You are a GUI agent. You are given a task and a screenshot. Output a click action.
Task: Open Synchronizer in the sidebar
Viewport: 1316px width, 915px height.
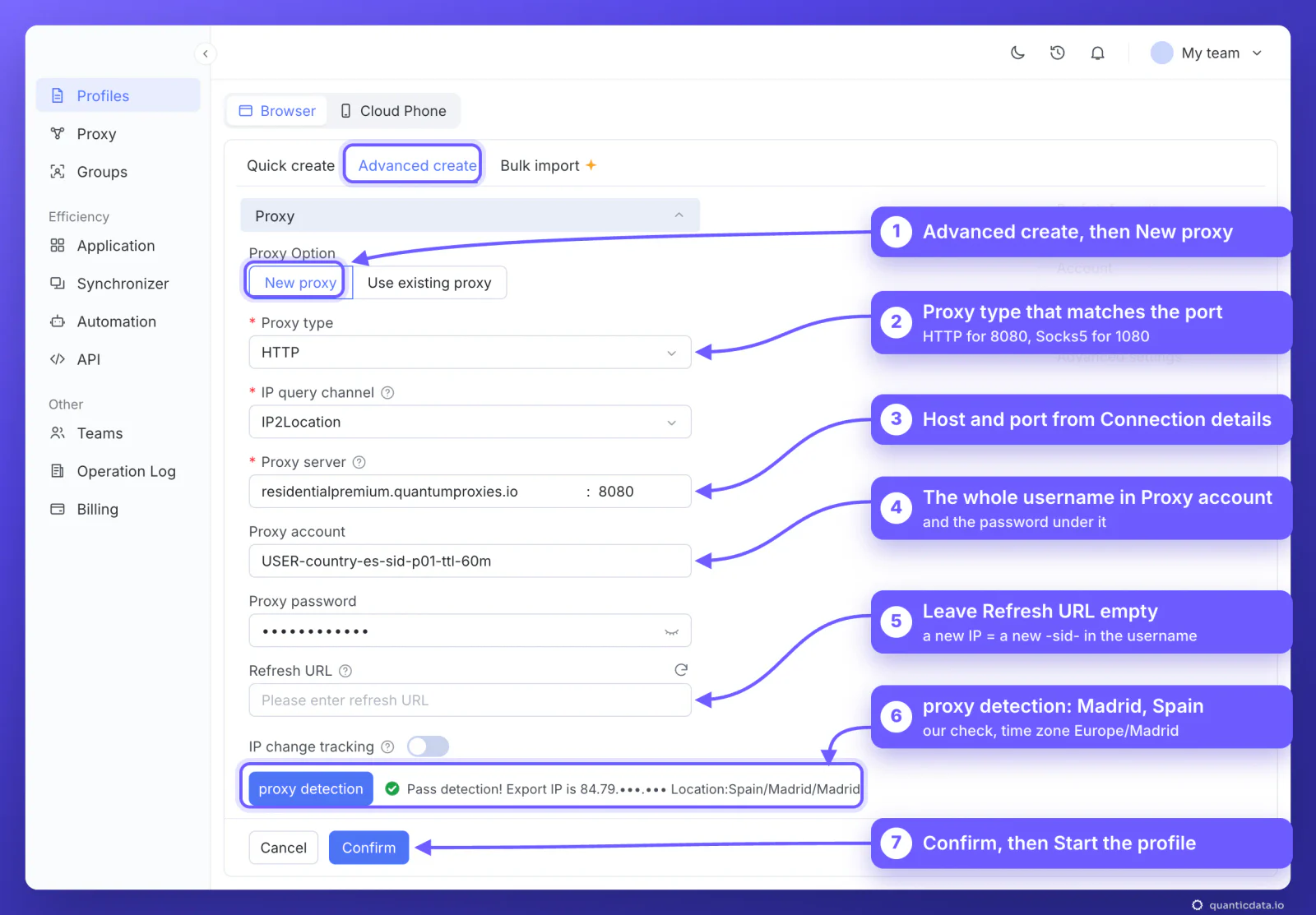point(118,284)
